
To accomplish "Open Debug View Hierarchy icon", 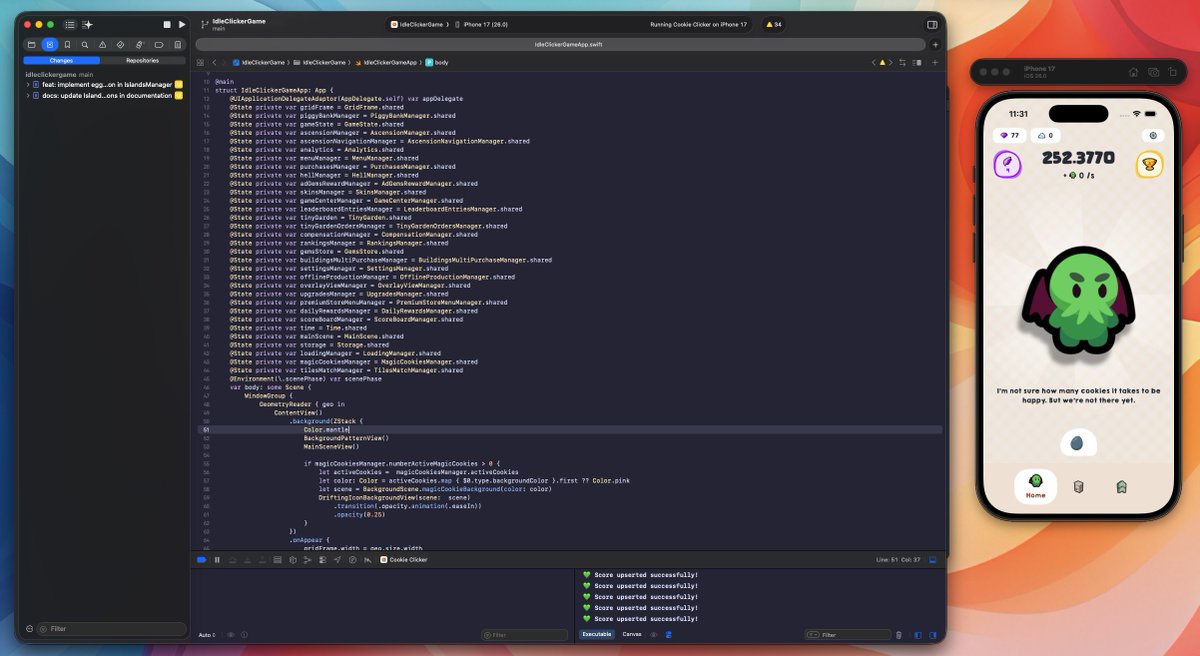I will pyautogui.click(x=293, y=560).
